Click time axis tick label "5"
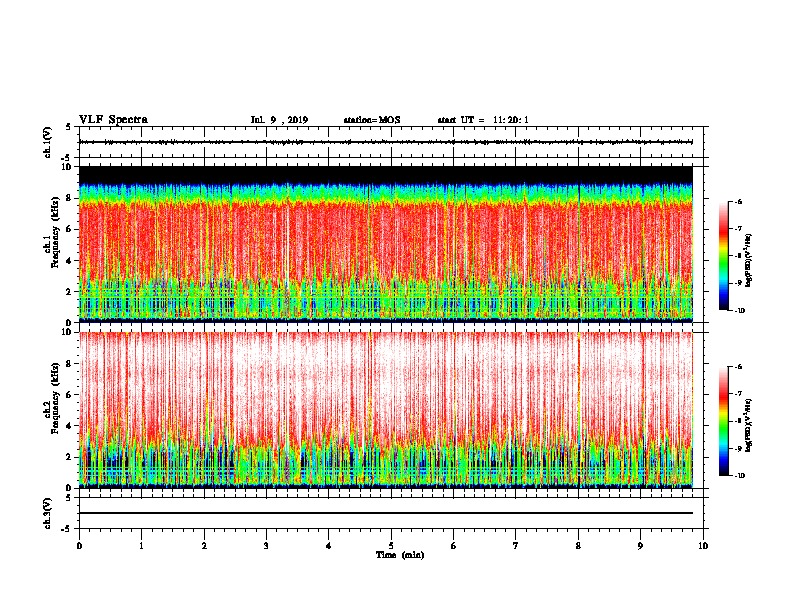This screenshot has width=792, height=612. pos(391,546)
